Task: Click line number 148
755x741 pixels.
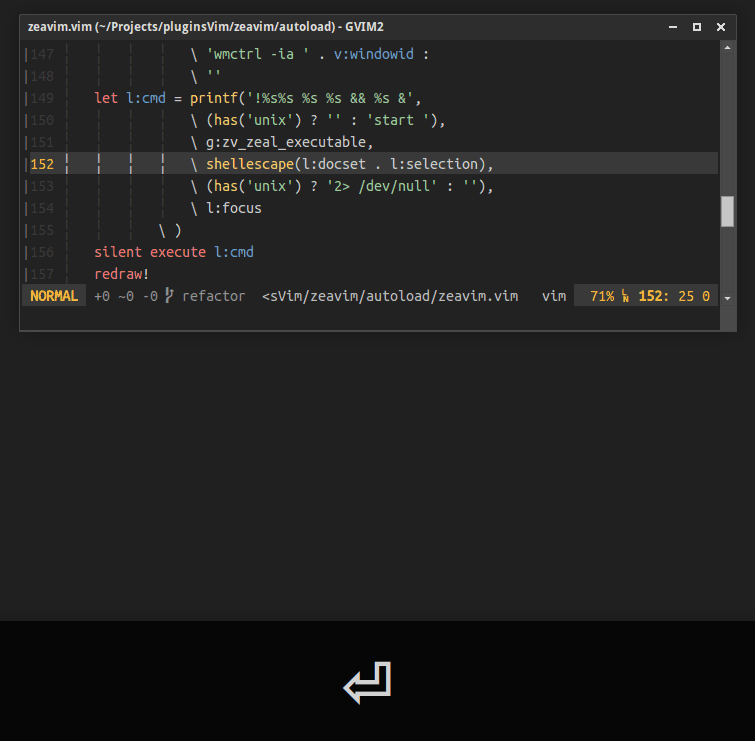Action: (42, 76)
